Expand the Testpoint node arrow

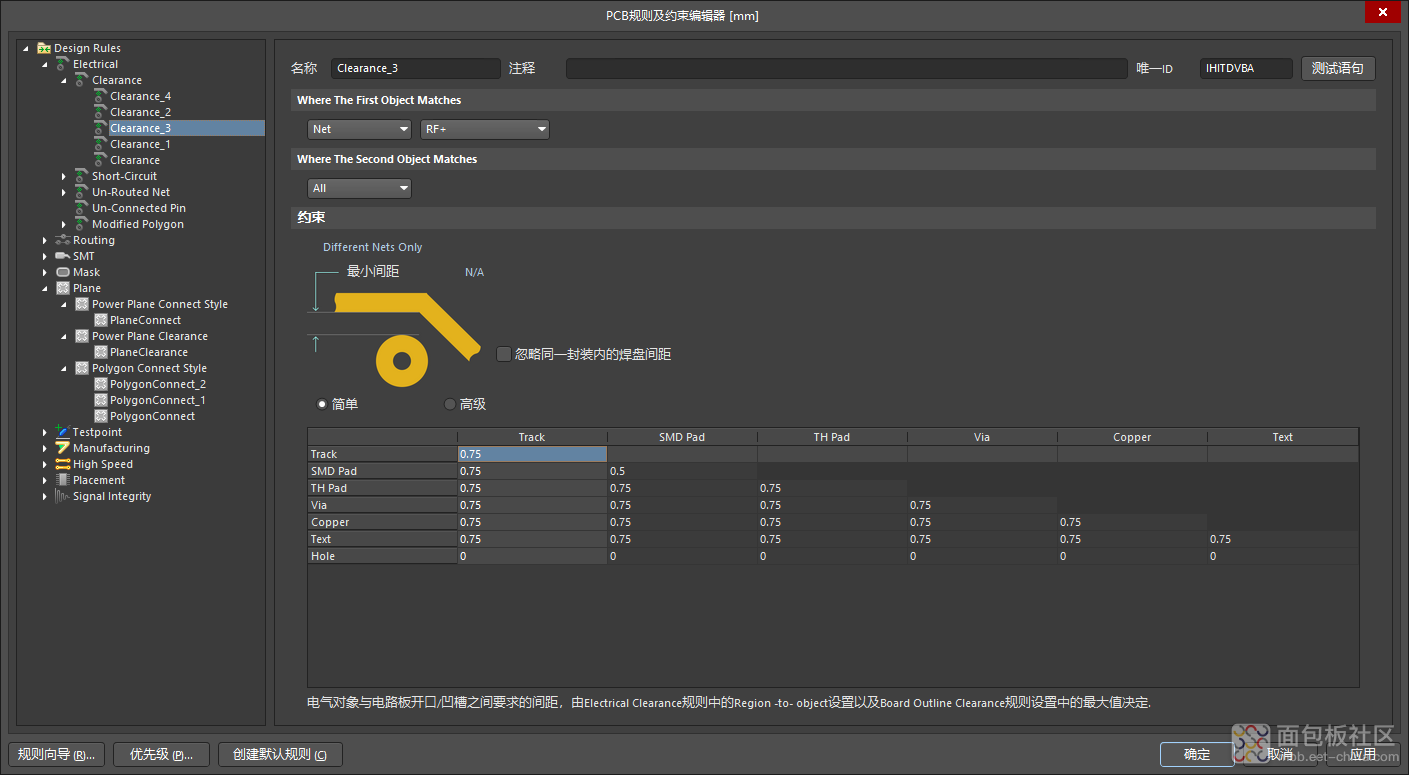click(x=46, y=432)
